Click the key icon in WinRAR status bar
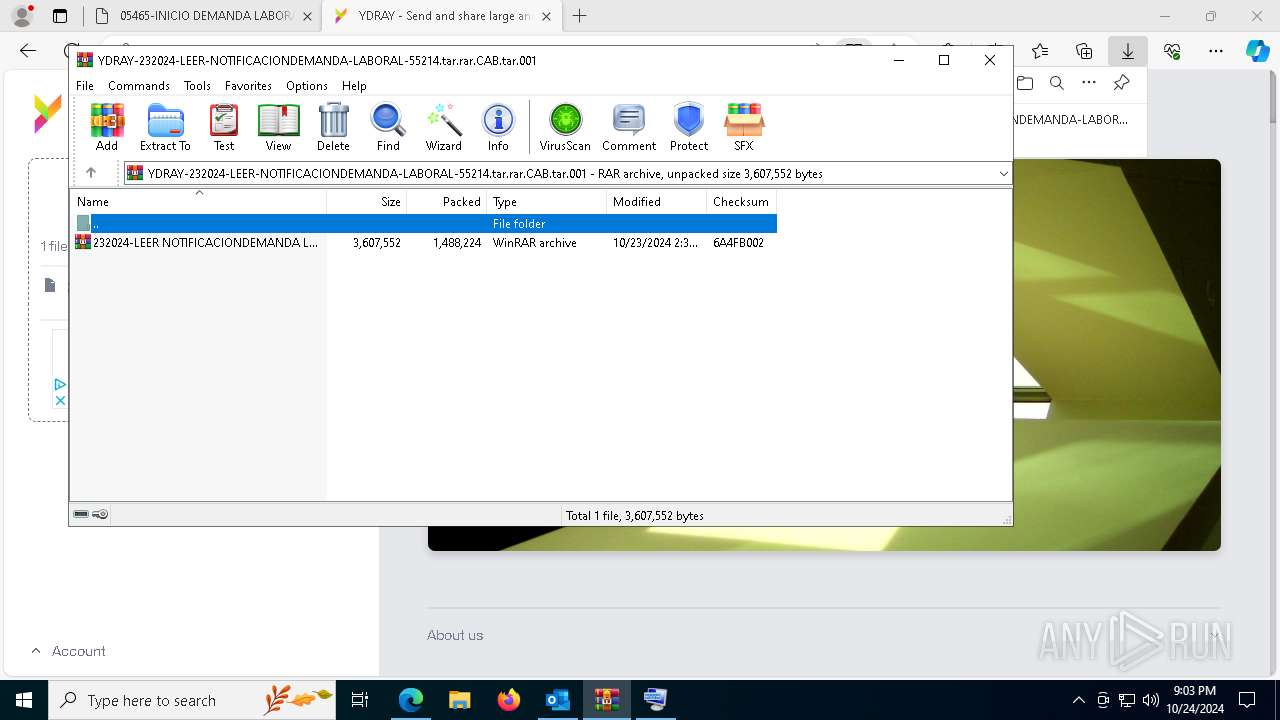The width and height of the screenshot is (1280, 720). click(x=100, y=515)
